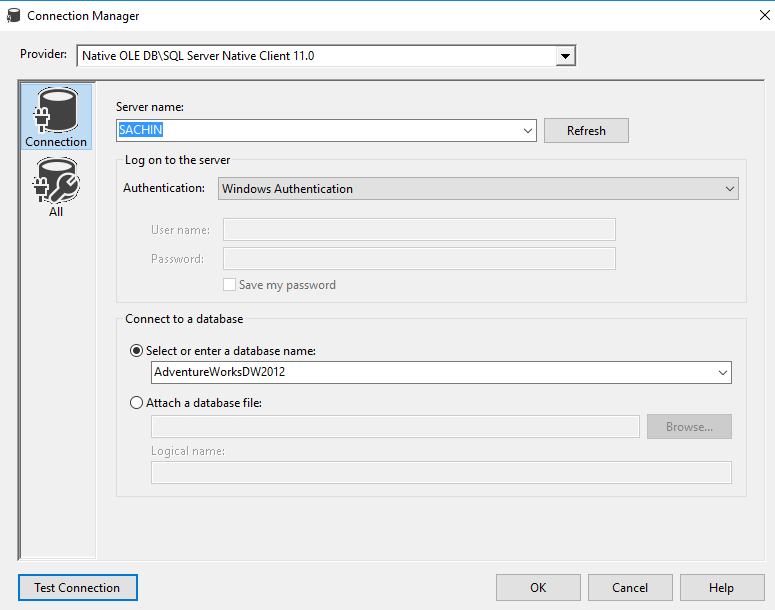Expand the Provider dropdown list
Viewport: 775px width, 610px height.
coord(566,56)
